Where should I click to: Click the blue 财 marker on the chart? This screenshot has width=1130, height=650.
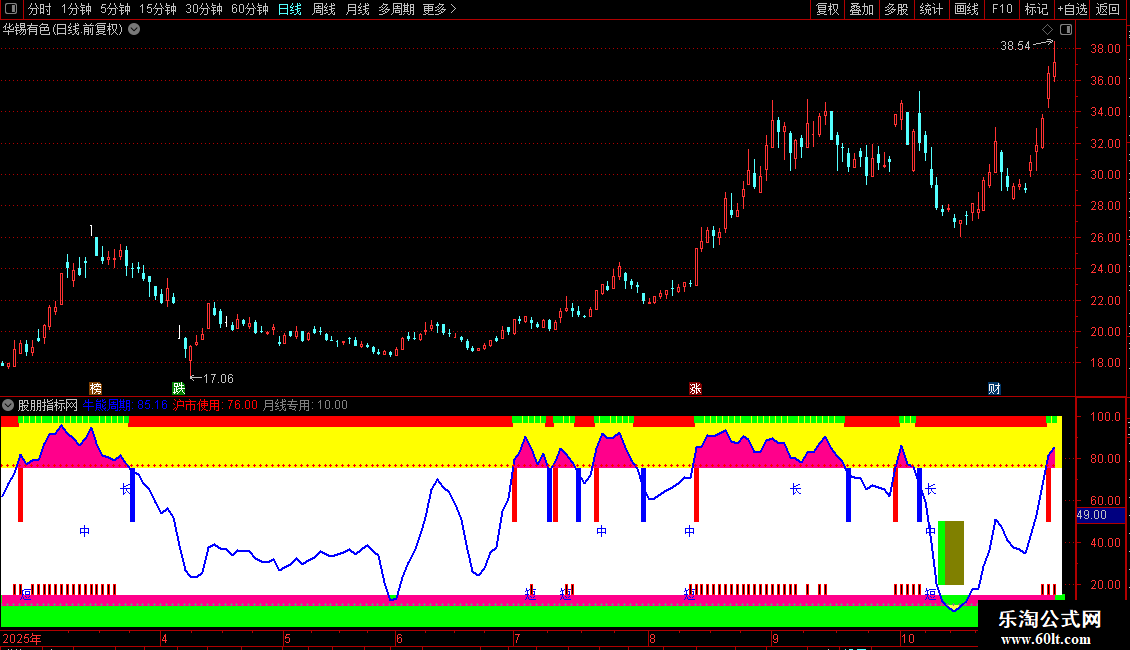coord(994,388)
